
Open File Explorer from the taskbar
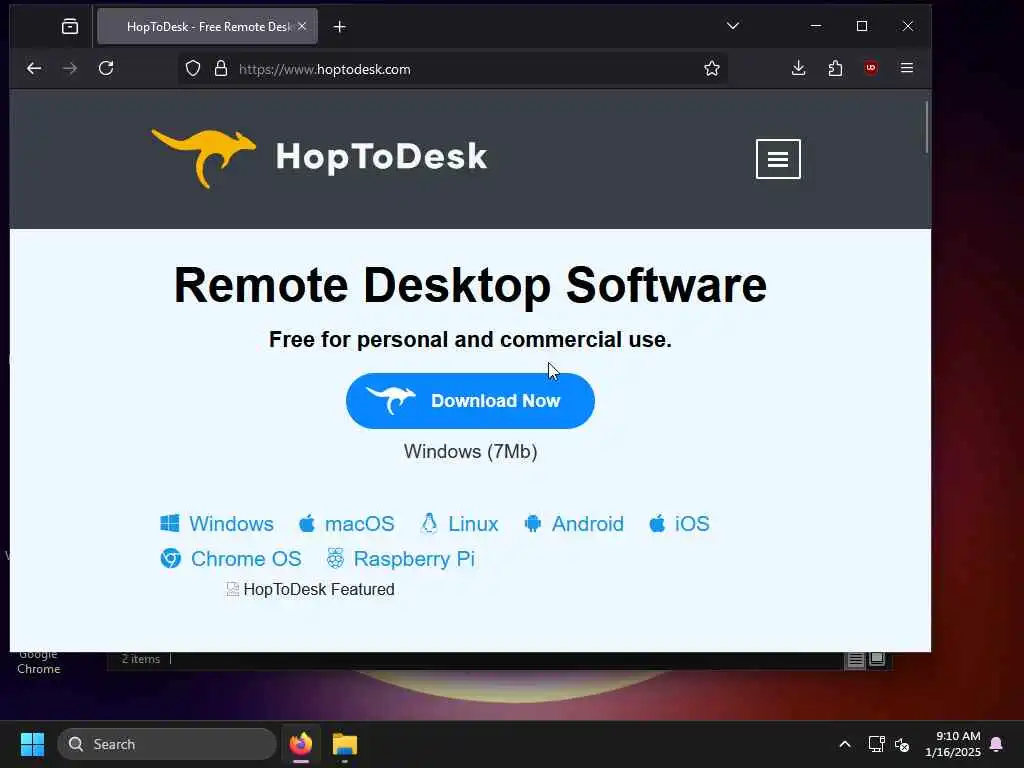345,744
